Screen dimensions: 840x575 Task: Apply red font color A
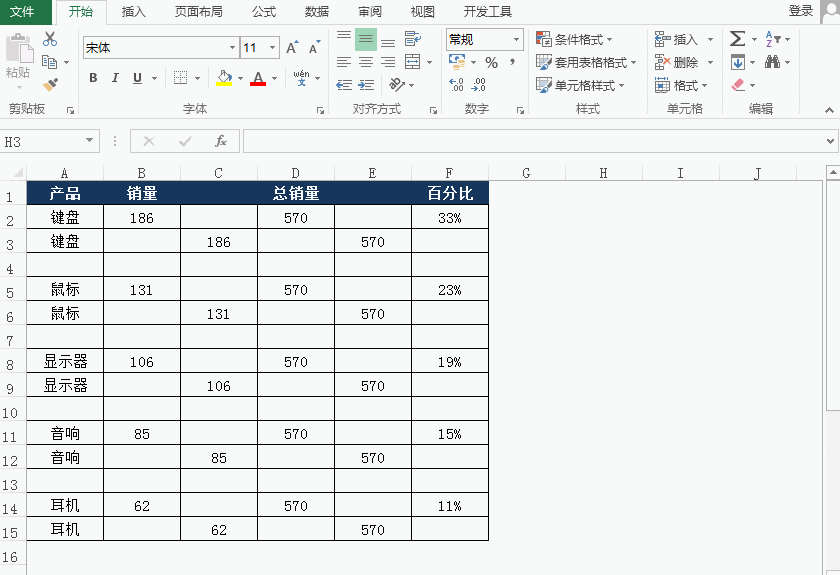[258, 78]
